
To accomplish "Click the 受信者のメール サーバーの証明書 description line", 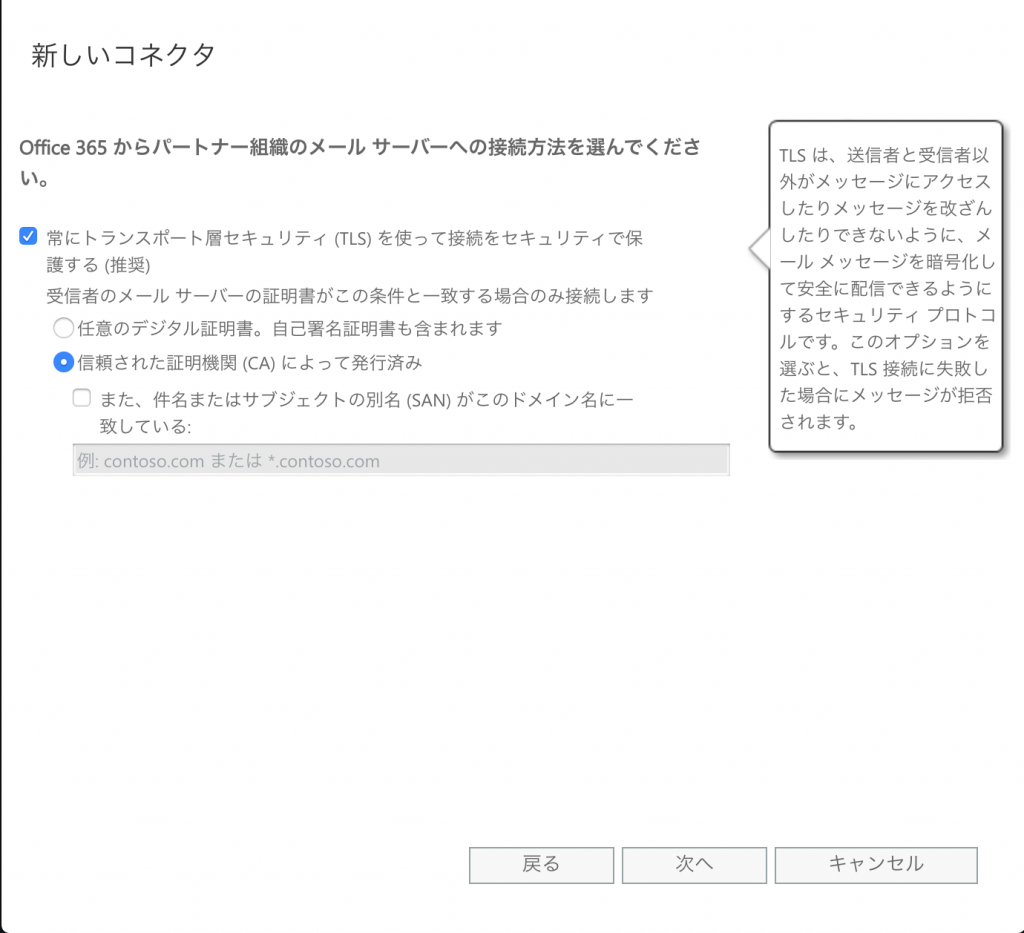I will pyautogui.click(x=349, y=296).
